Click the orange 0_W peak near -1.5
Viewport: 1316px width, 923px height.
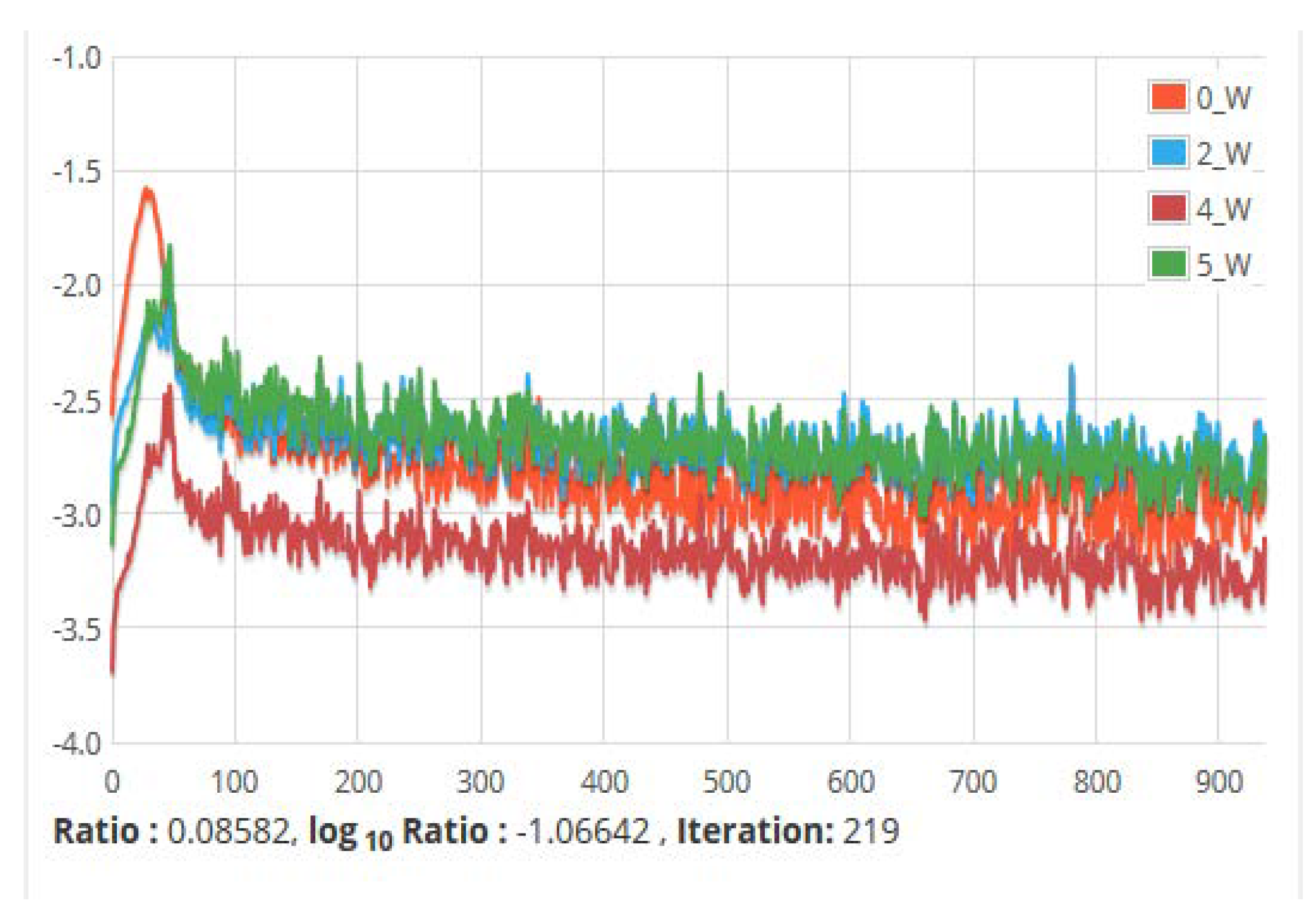pos(147,191)
